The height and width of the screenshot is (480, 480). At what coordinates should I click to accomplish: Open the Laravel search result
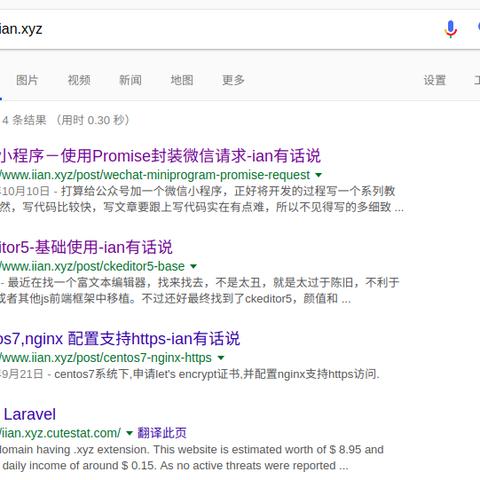click(x=29, y=414)
